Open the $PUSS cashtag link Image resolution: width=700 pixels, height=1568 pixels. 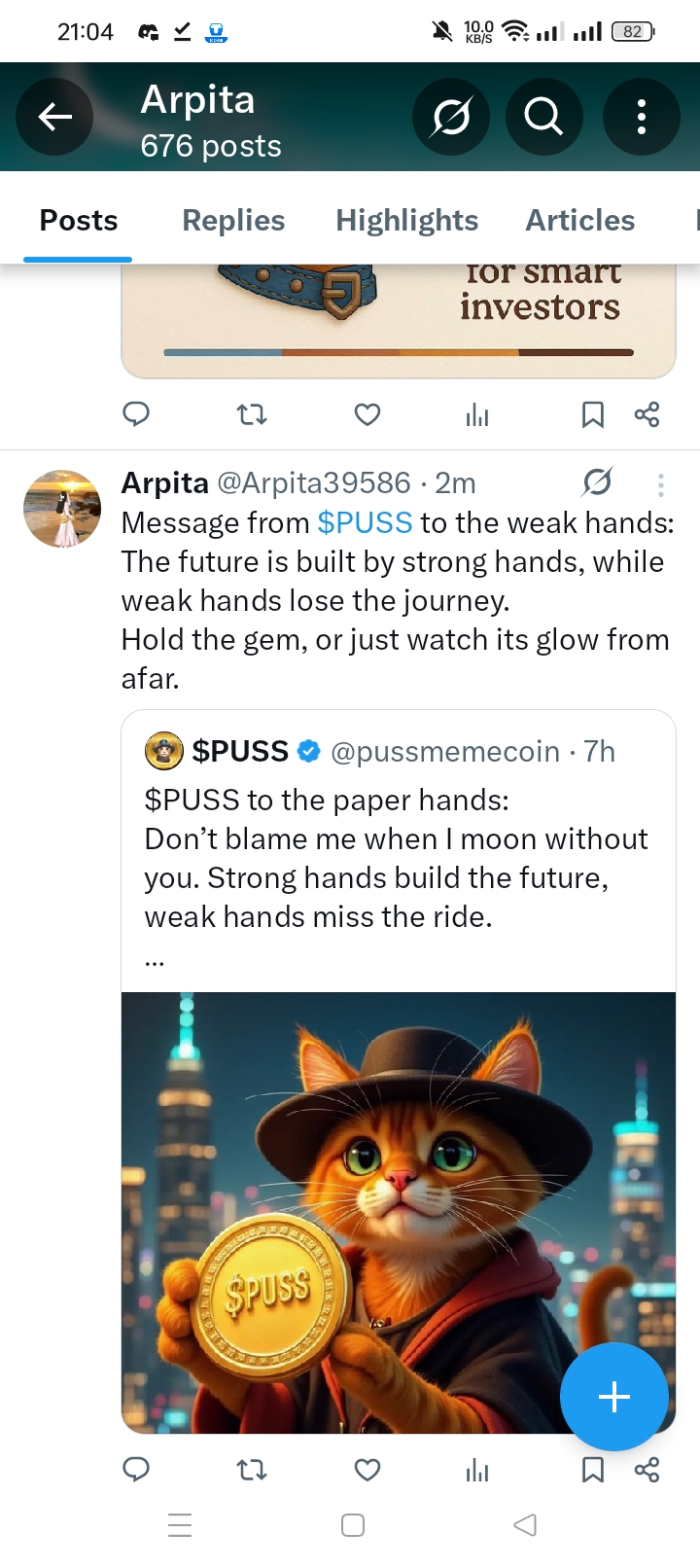[365, 523]
